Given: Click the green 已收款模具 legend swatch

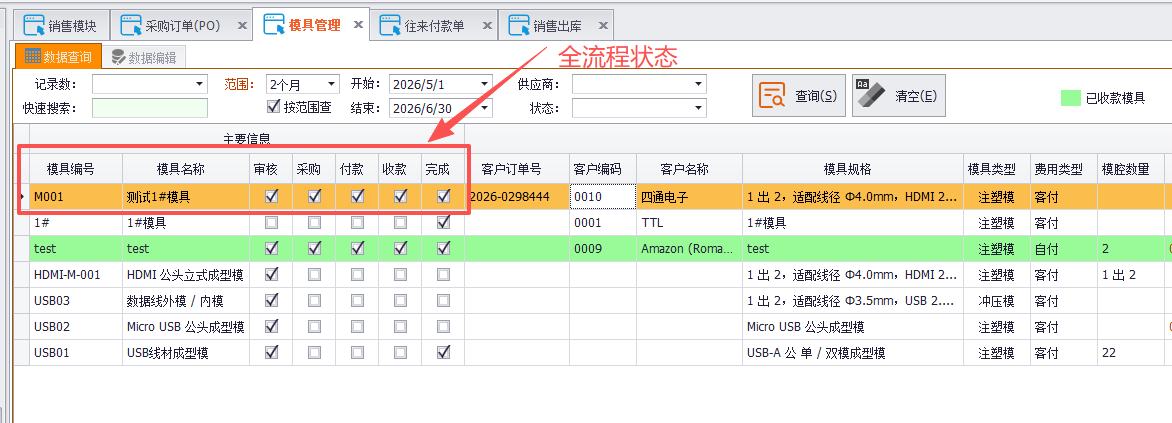Looking at the screenshot, I should click(x=1071, y=98).
